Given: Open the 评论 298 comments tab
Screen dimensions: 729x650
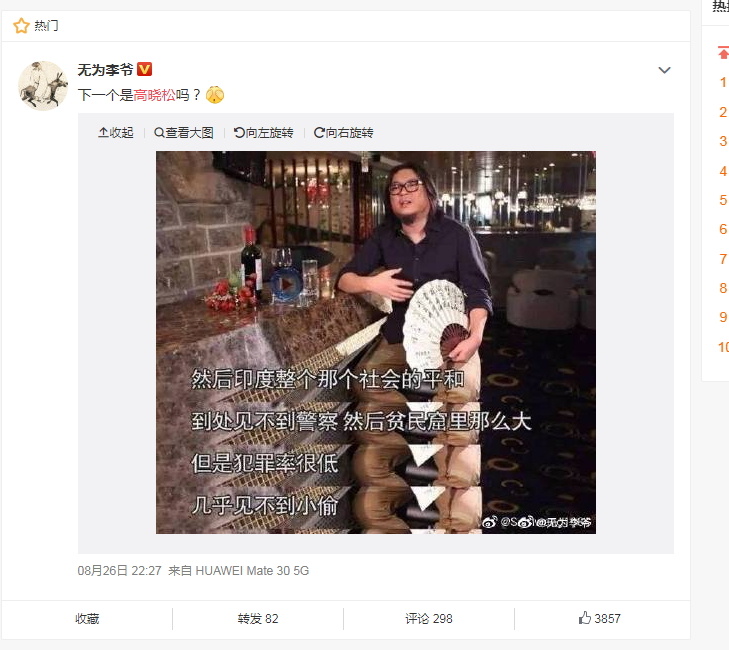Looking at the screenshot, I should (x=429, y=618).
